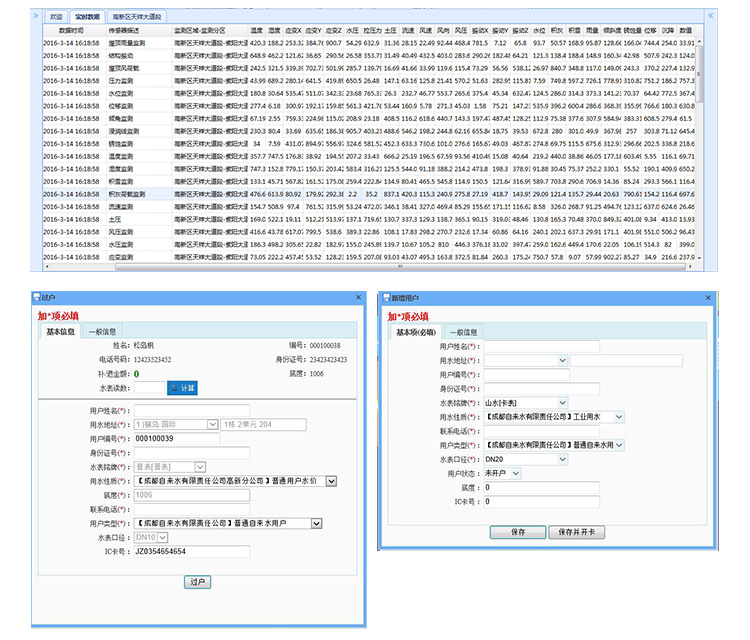Open 工业用水 用水性质 dropdown in 新增用户

point(619,417)
